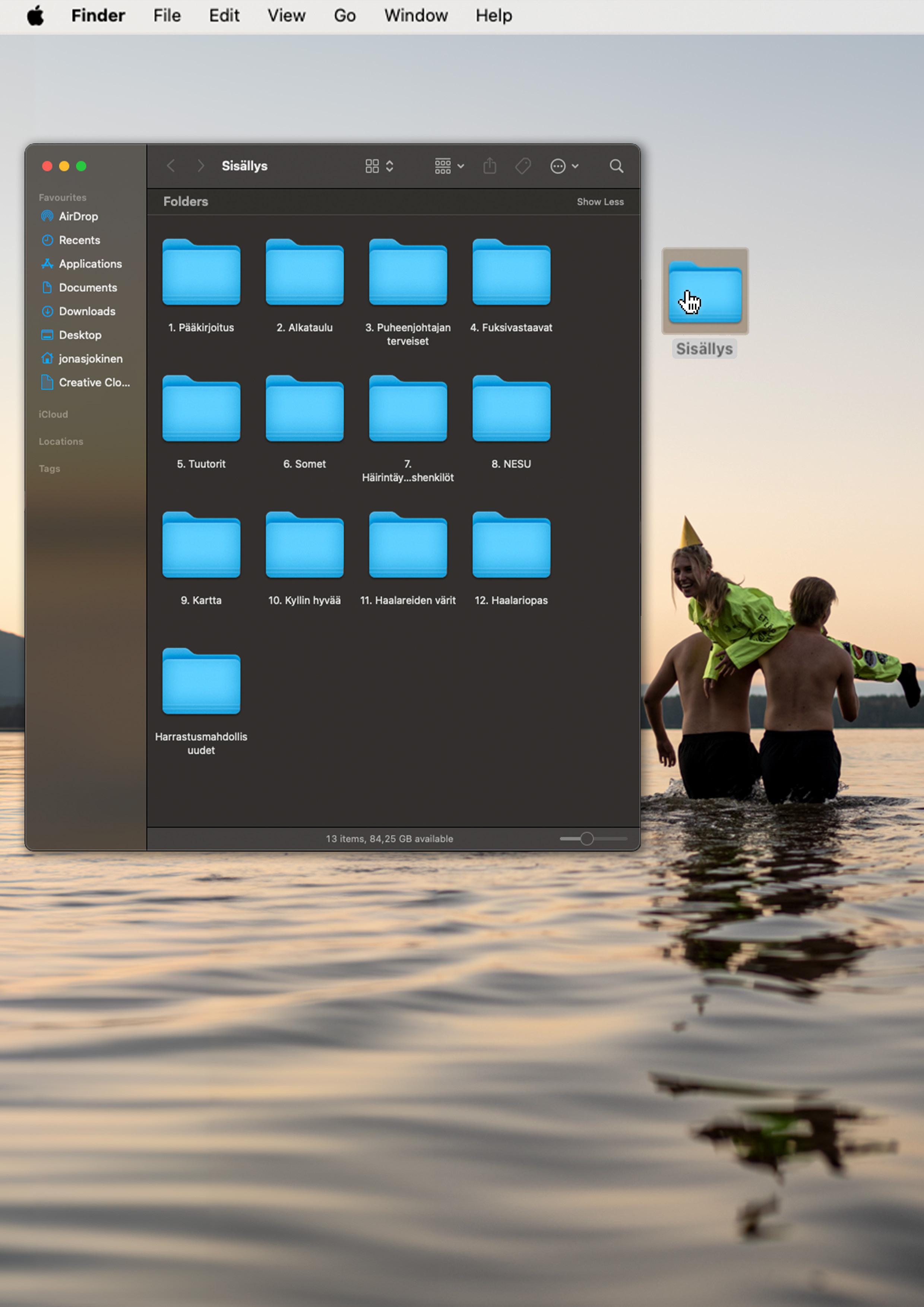924x1307 pixels.
Task: Open the View menu
Action: (287, 16)
